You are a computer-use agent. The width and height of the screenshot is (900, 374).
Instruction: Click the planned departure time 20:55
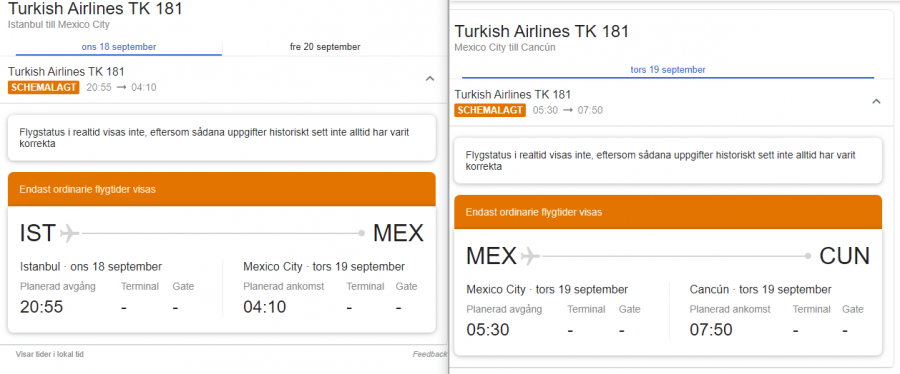(x=41, y=307)
